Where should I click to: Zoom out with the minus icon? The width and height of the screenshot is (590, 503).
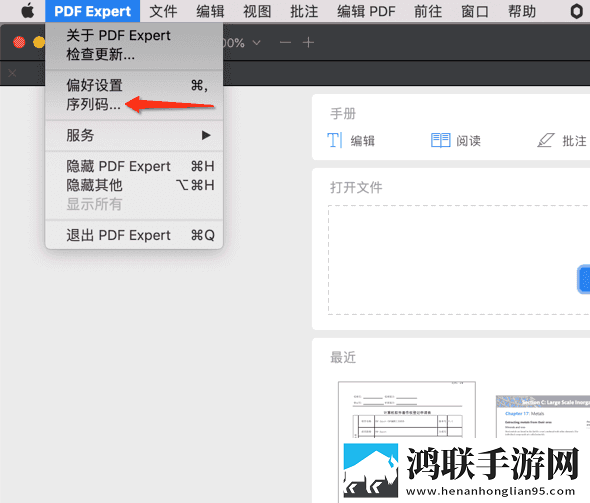click(x=285, y=43)
